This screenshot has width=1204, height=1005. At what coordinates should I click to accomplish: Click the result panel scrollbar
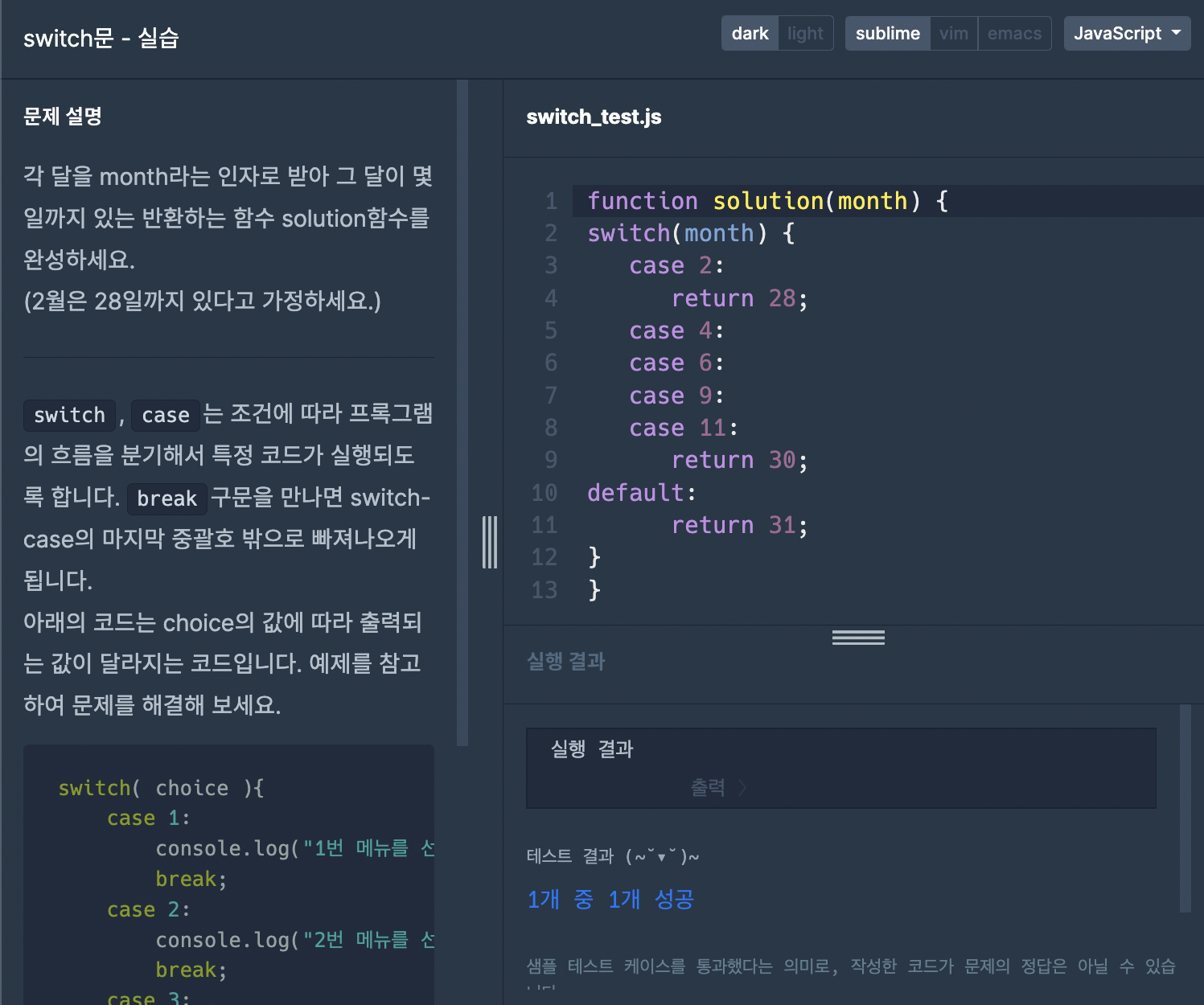click(x=1185, y=808)
